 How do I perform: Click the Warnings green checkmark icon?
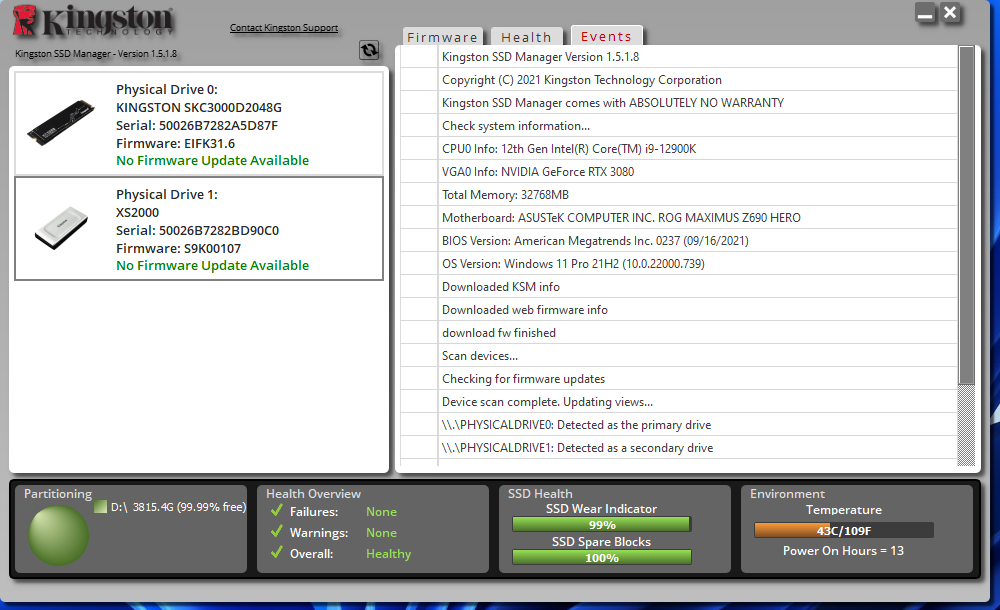277,532
